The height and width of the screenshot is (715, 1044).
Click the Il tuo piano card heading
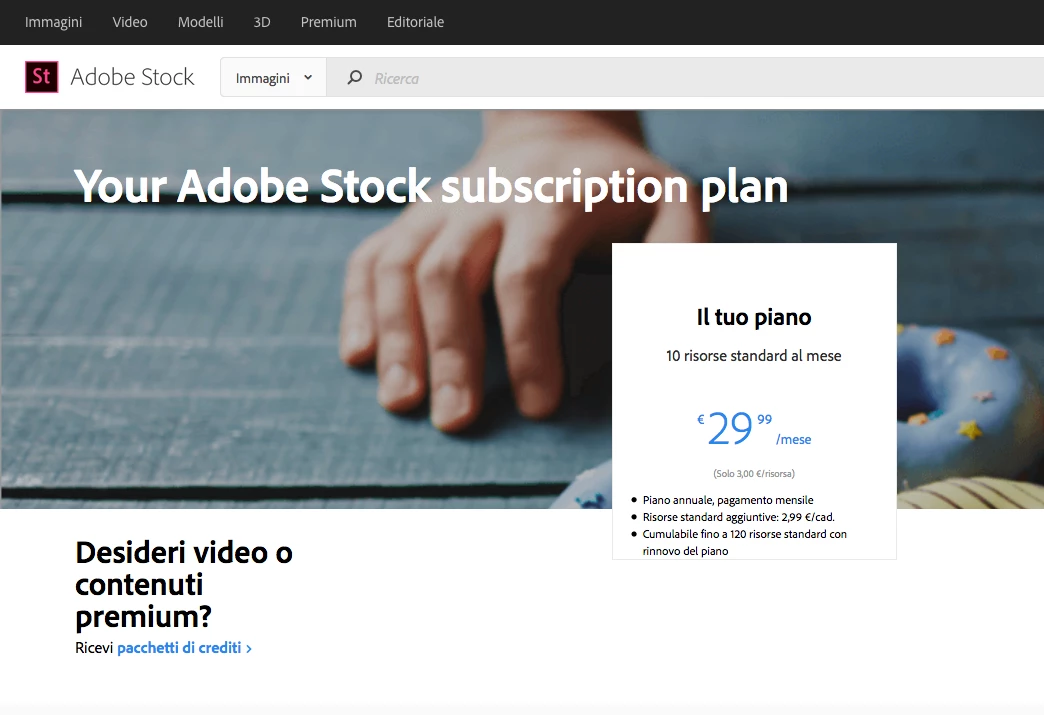click(x=754, y=317)
